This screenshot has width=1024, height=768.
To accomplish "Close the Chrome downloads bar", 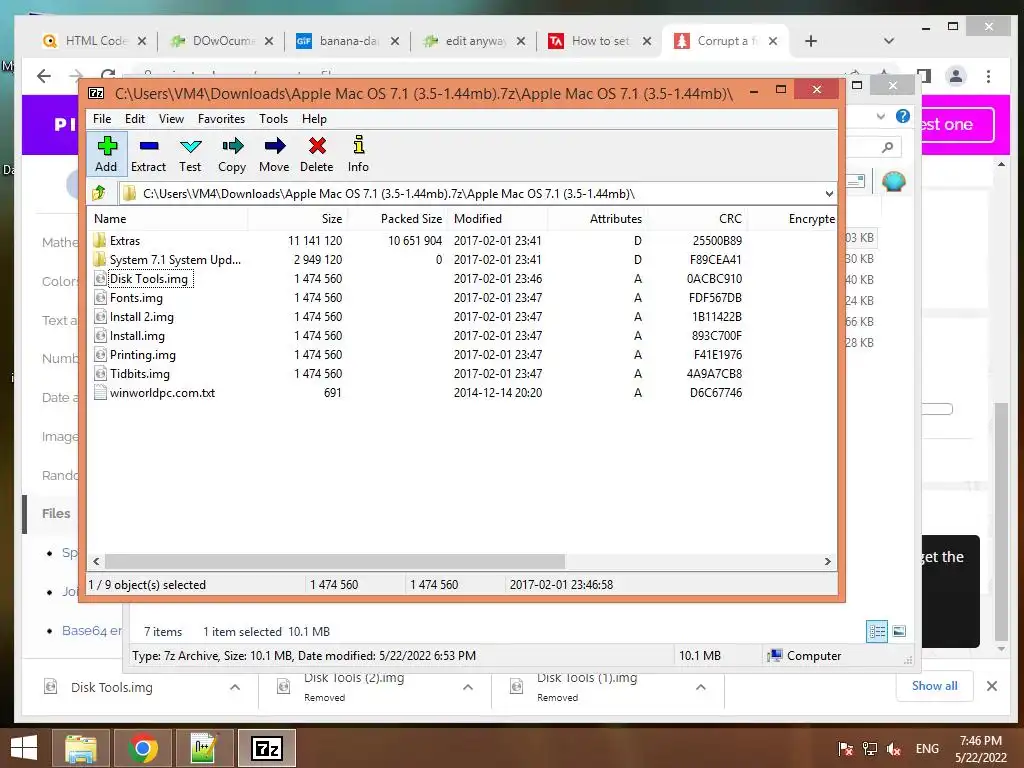I will click(x=991, y=686).
